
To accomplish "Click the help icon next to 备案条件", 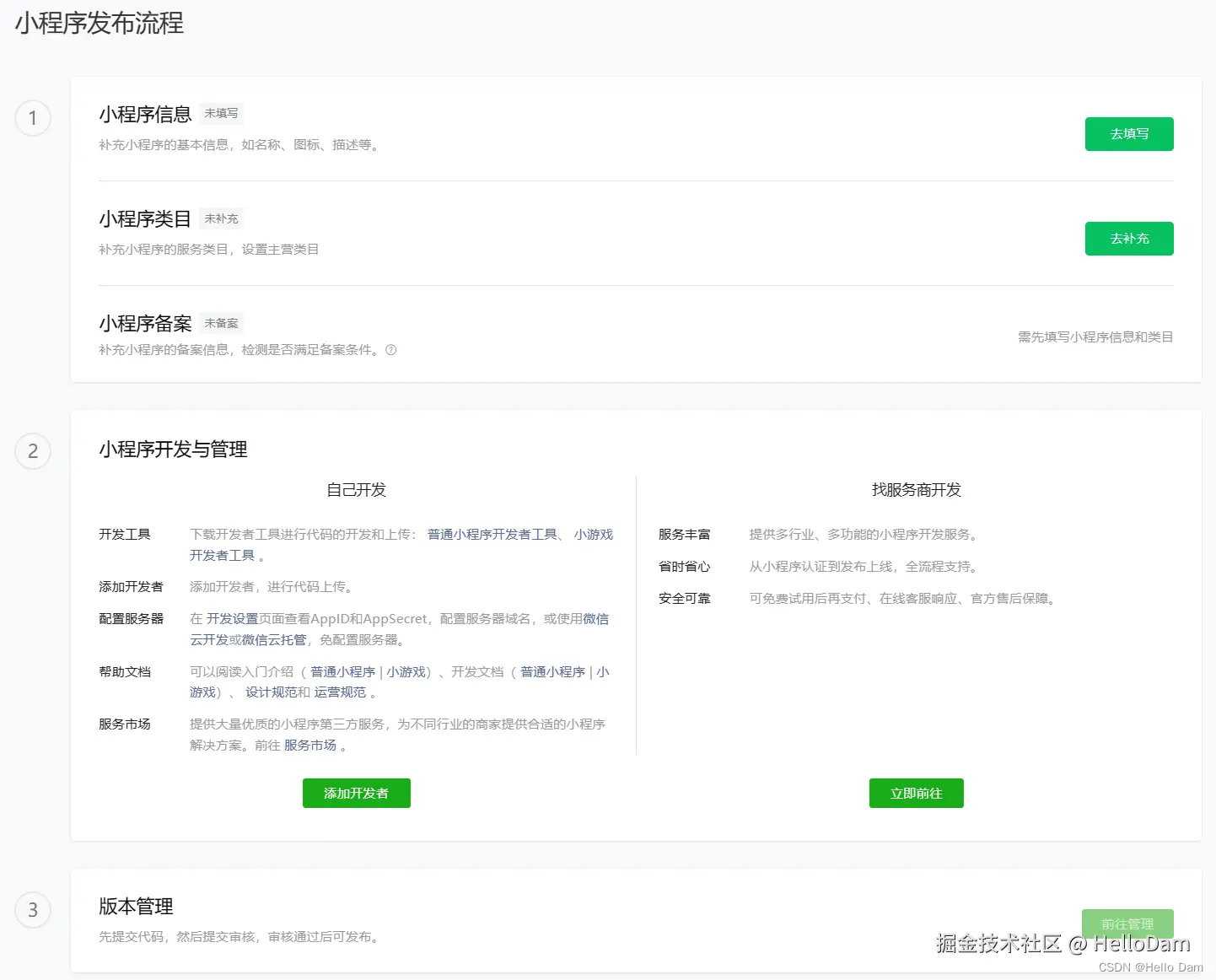I will 390,350.
